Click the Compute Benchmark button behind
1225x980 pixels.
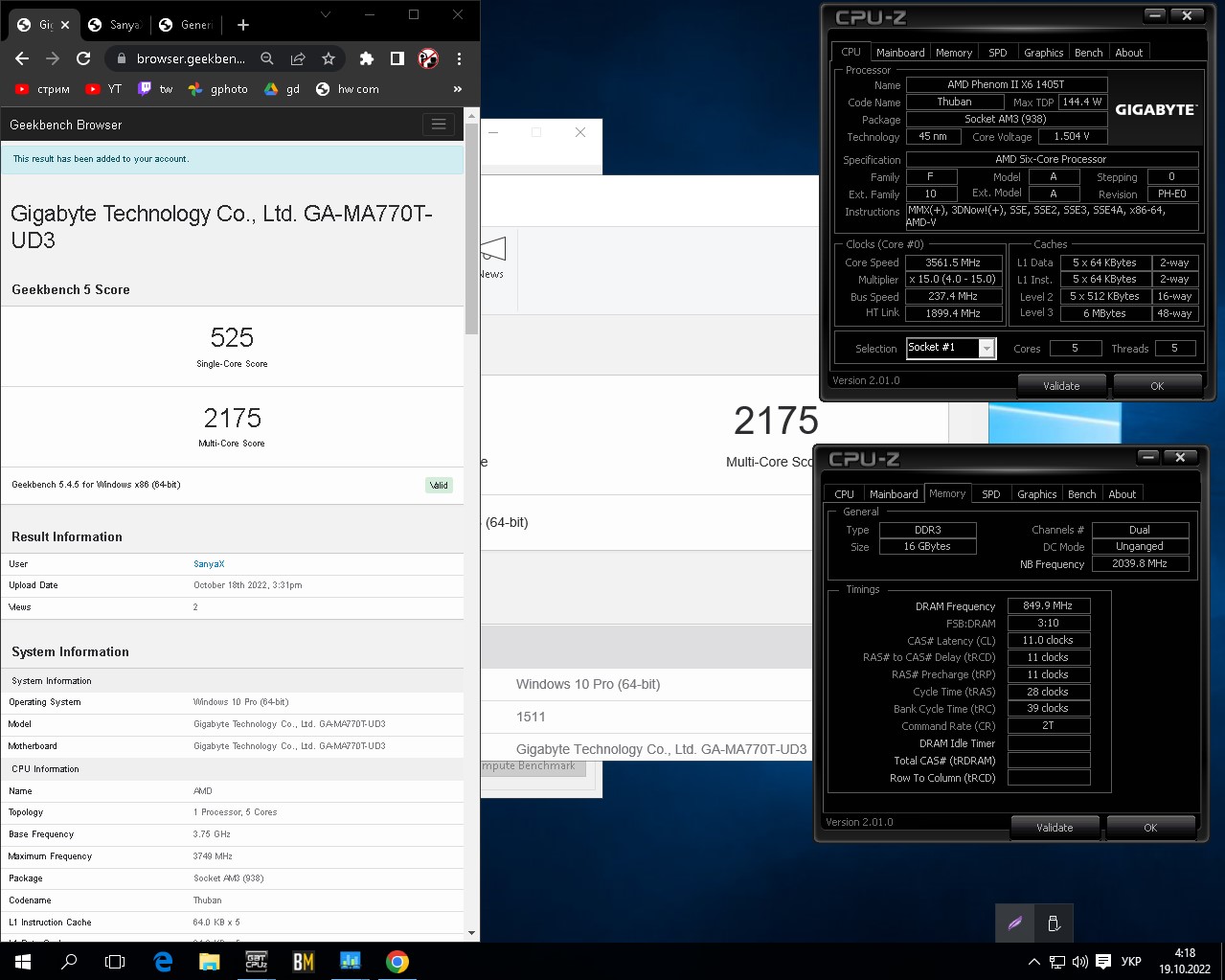pyautogui.click(x=532, y=766)
